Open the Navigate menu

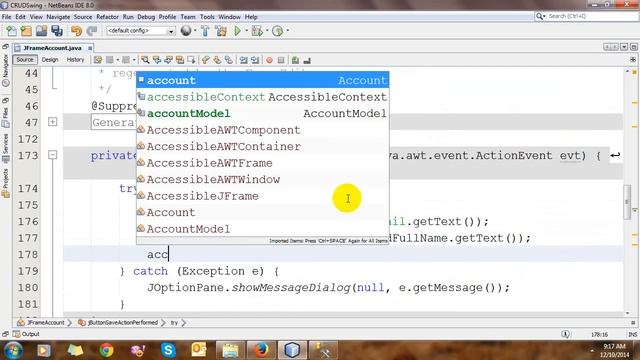(x=58, y=17)
